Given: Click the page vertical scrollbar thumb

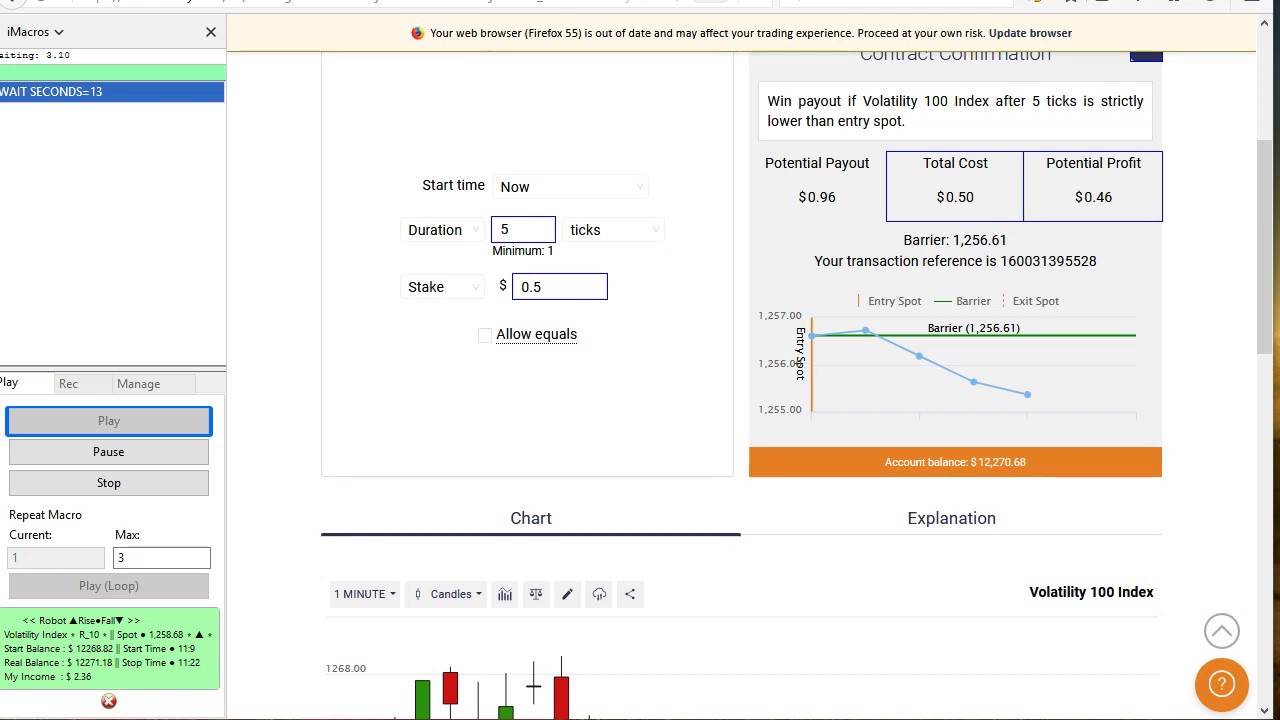Looking at the screenshot, I should click(x=1266, y=247).
